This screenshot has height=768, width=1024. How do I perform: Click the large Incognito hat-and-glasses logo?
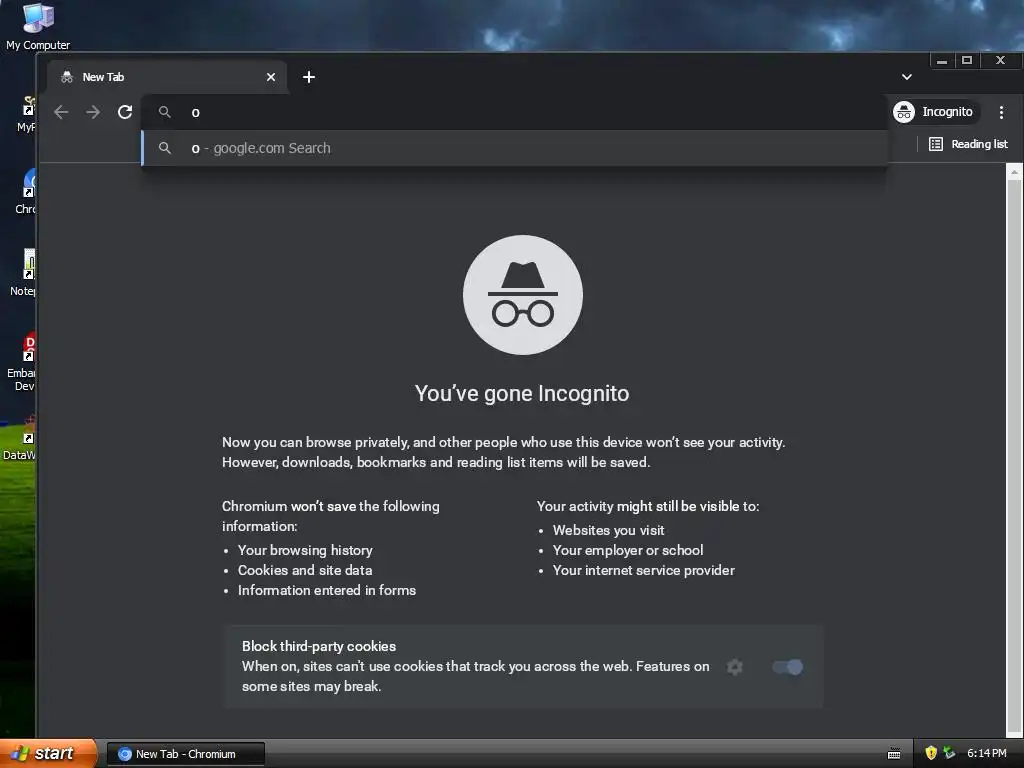522,295
